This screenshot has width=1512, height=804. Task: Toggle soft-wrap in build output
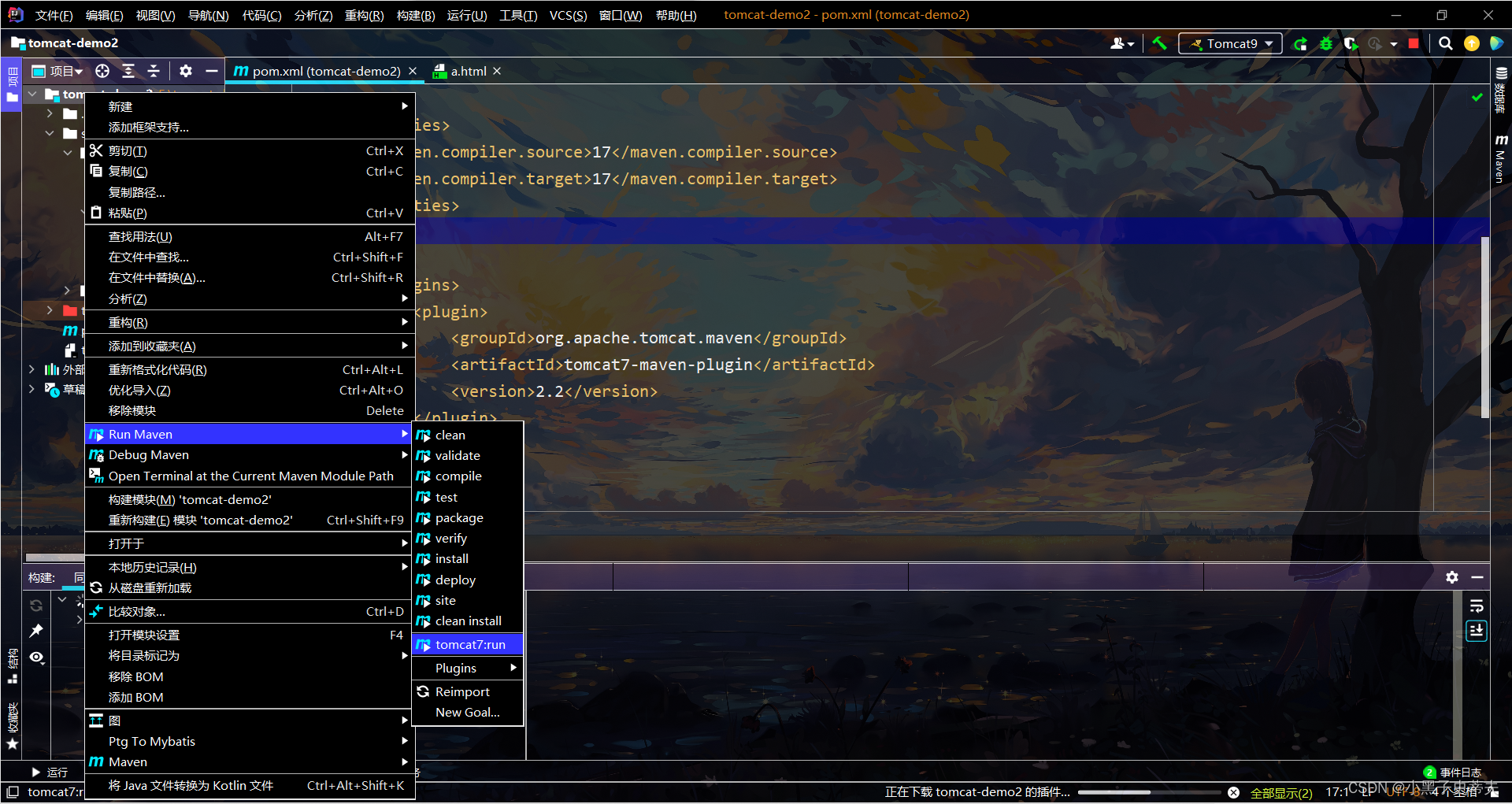(x=1477, y=606)
